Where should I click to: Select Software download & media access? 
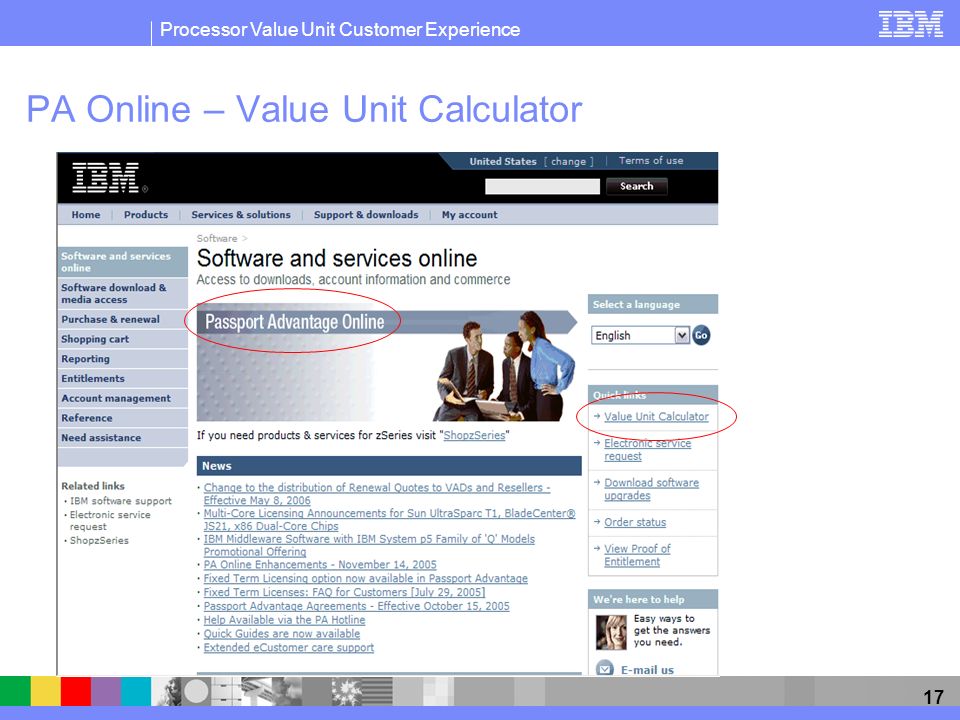(122, 293)
